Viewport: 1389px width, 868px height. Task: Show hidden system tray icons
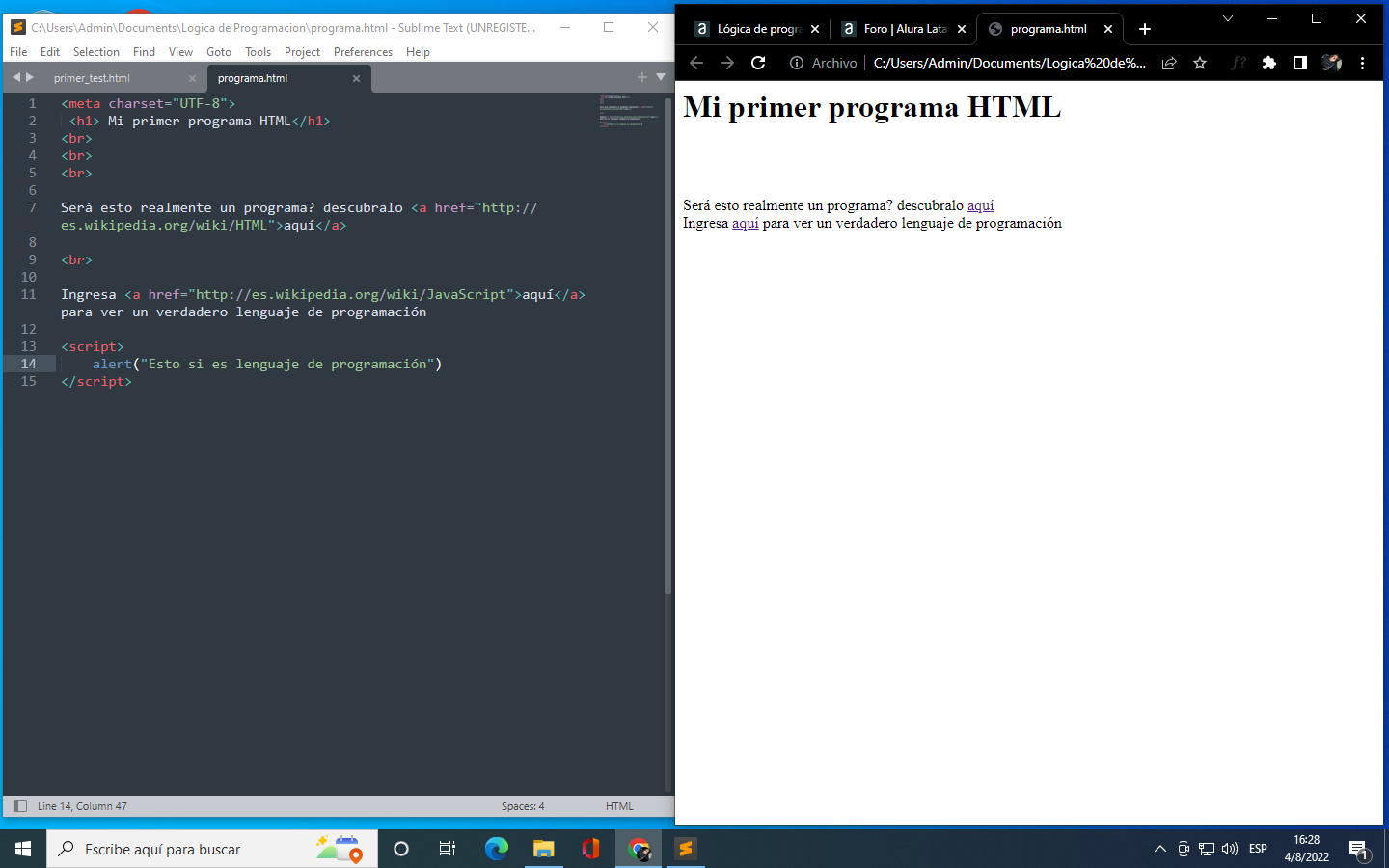click(1160, 849)
